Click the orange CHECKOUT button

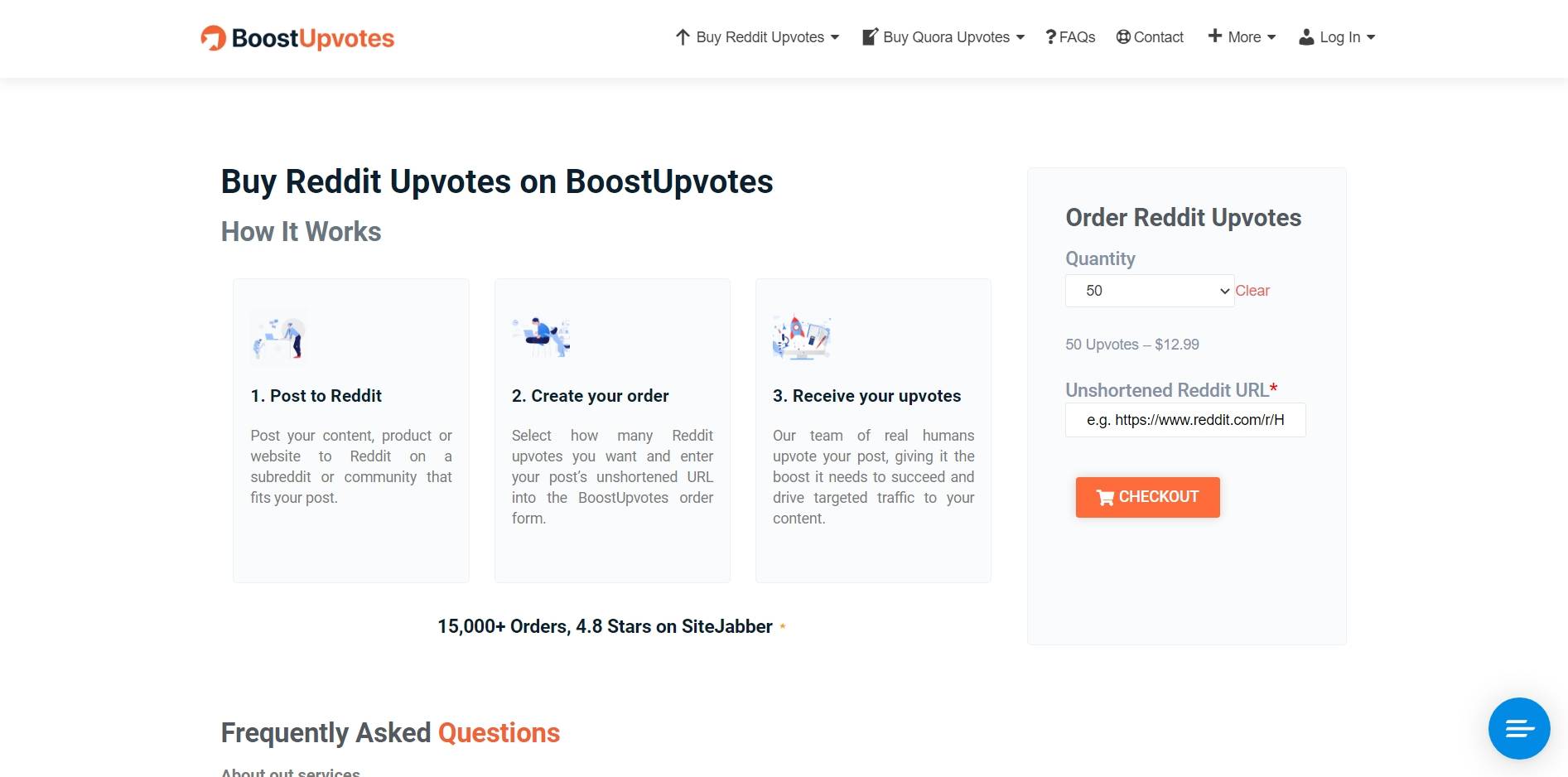[1148, 497]
